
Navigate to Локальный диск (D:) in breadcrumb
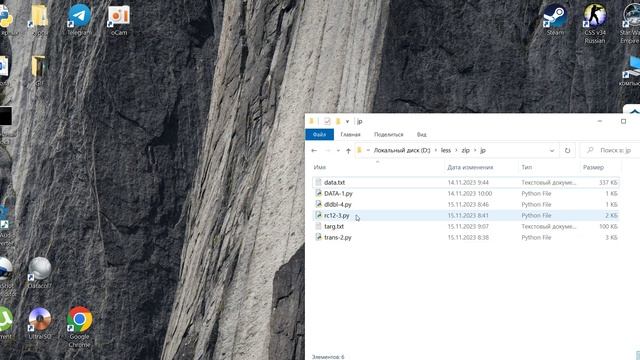[x=402, y=151]
